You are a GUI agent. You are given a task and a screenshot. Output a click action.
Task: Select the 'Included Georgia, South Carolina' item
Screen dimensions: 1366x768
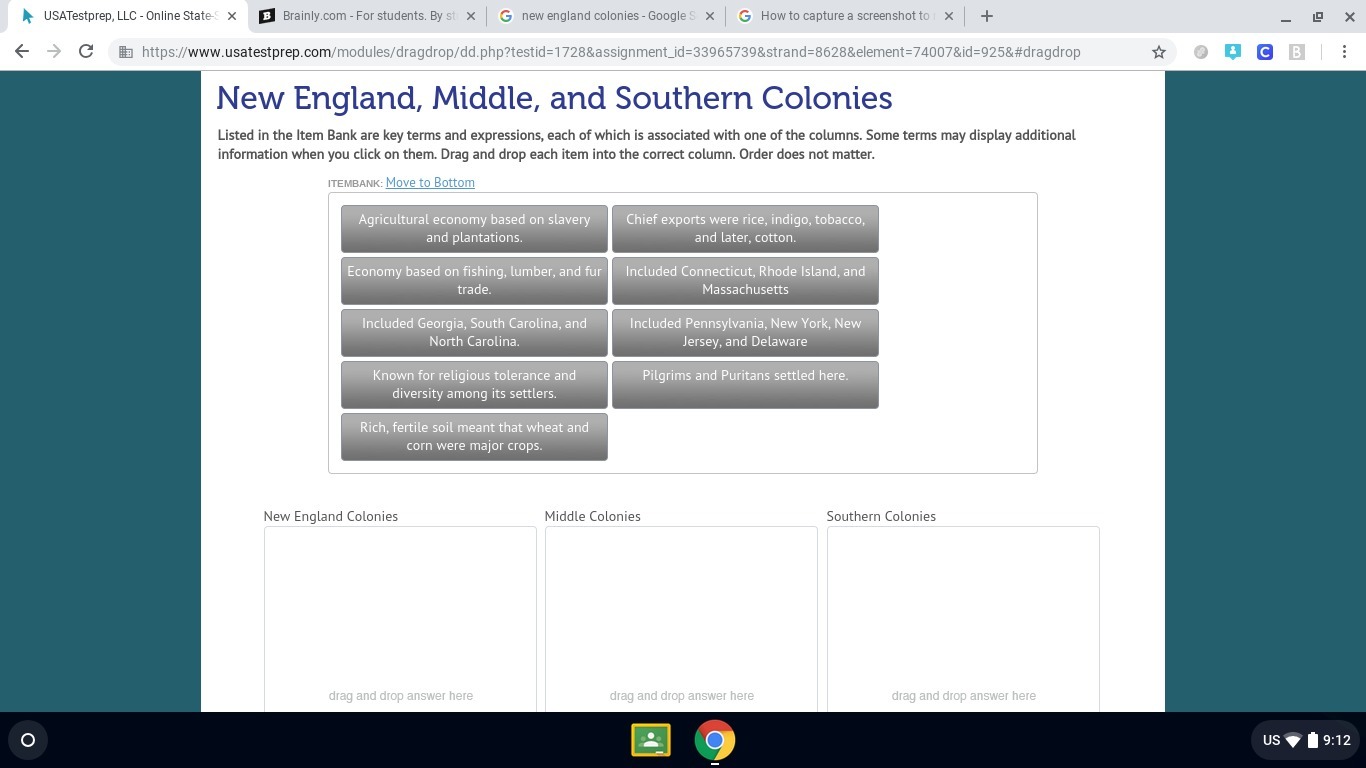coord(474,332)
